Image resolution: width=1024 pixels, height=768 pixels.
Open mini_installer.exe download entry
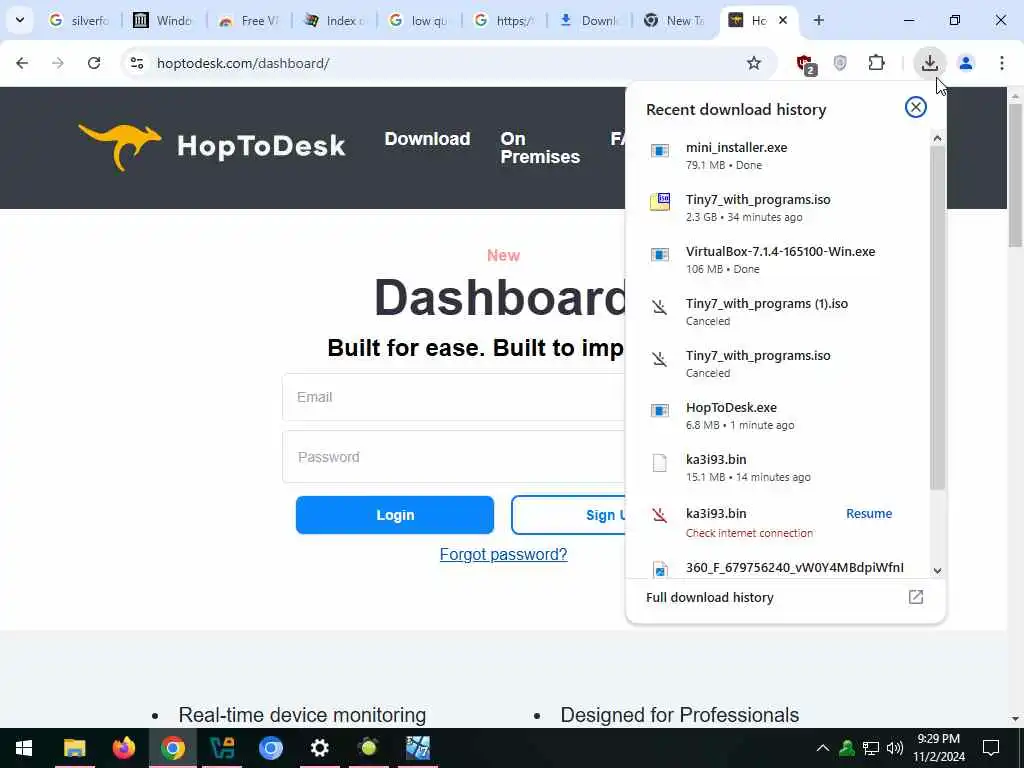tap(777, 155)
